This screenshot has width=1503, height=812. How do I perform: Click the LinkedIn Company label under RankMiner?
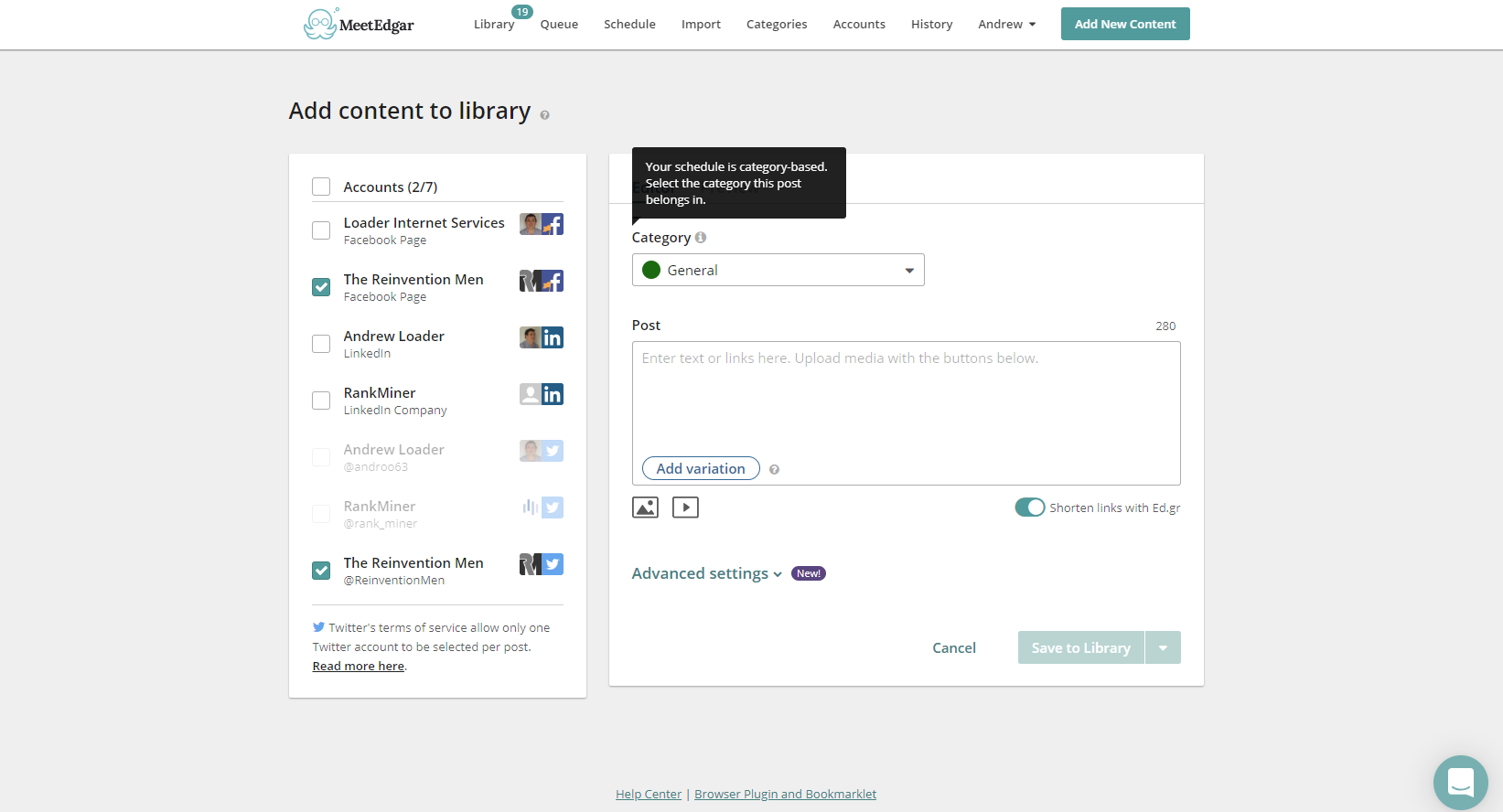click(x=395, y=411)
